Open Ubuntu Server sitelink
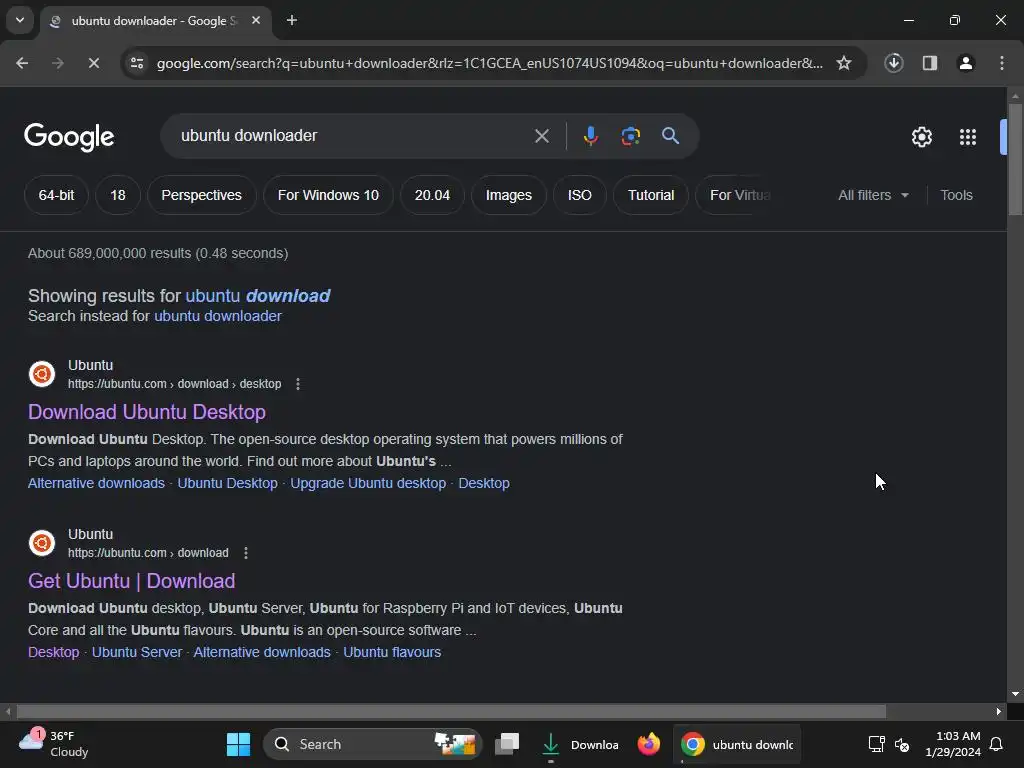The width and height of the screenshot is (1024, 768). point(136,652)
